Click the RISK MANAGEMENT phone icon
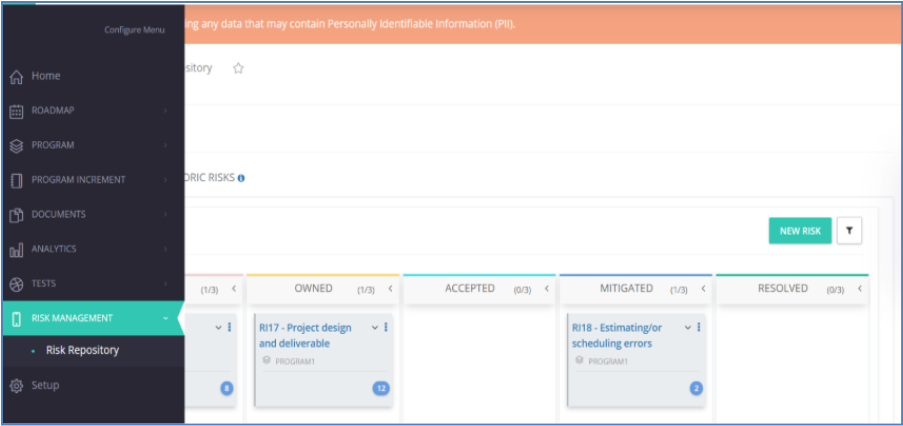 [x=17, y=318]
